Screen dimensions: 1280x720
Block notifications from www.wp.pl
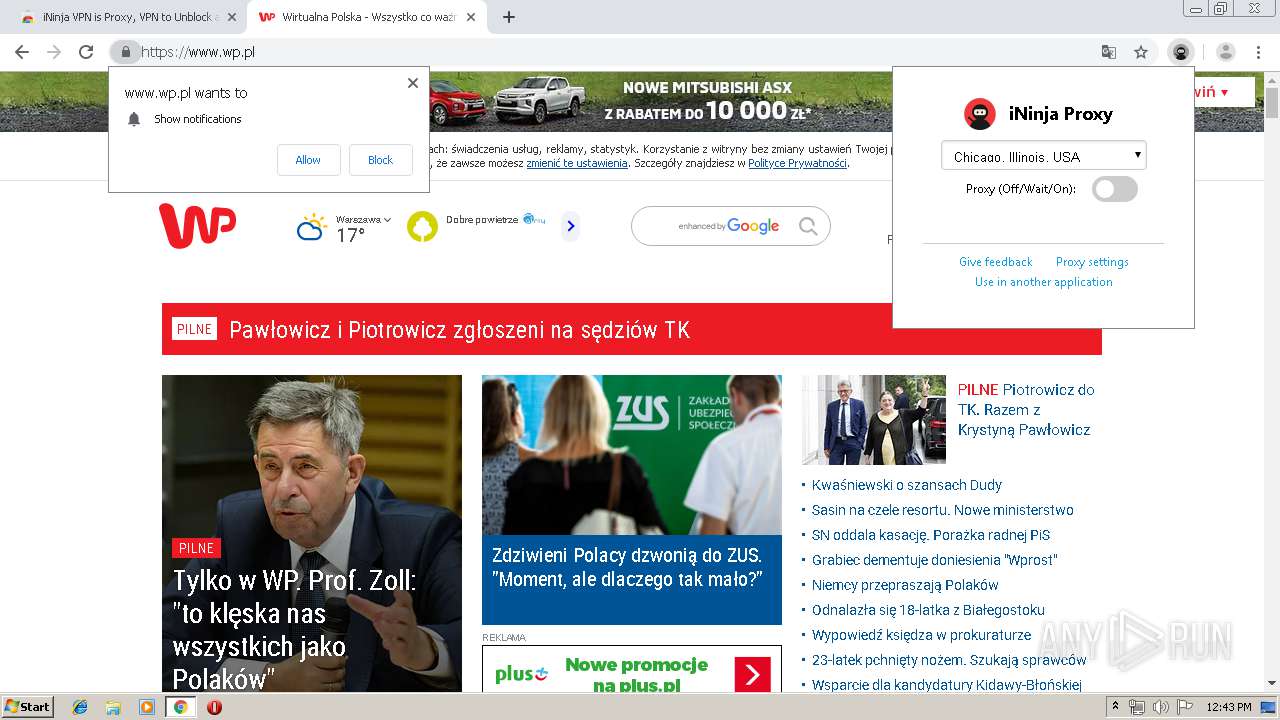coord(380,160)
